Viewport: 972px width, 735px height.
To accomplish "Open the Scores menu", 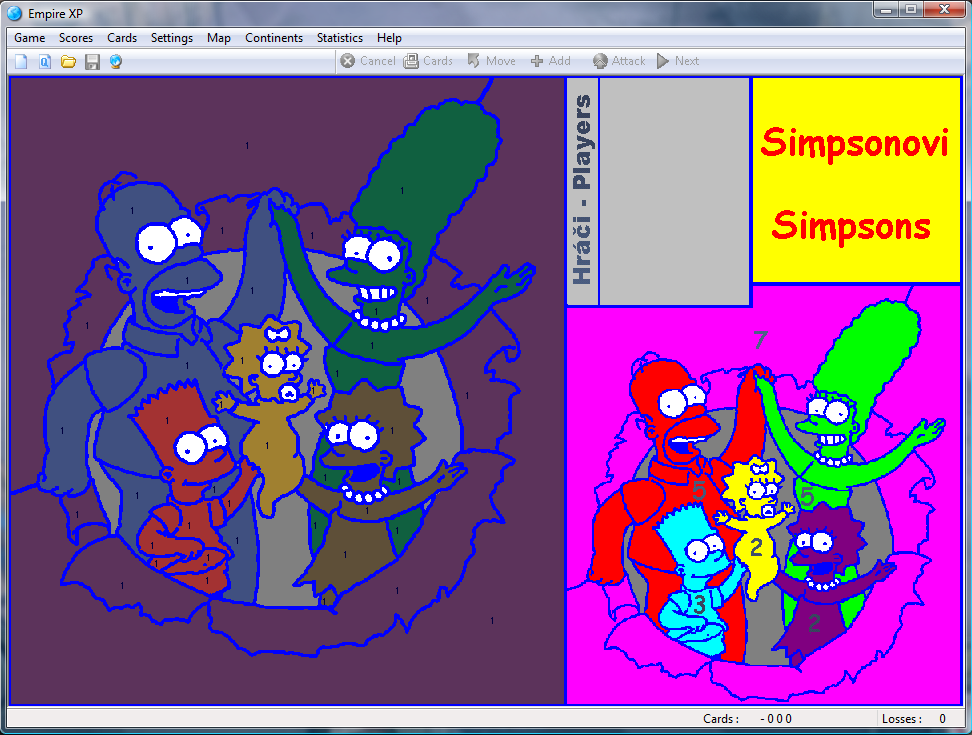I will tap(76, 38).
